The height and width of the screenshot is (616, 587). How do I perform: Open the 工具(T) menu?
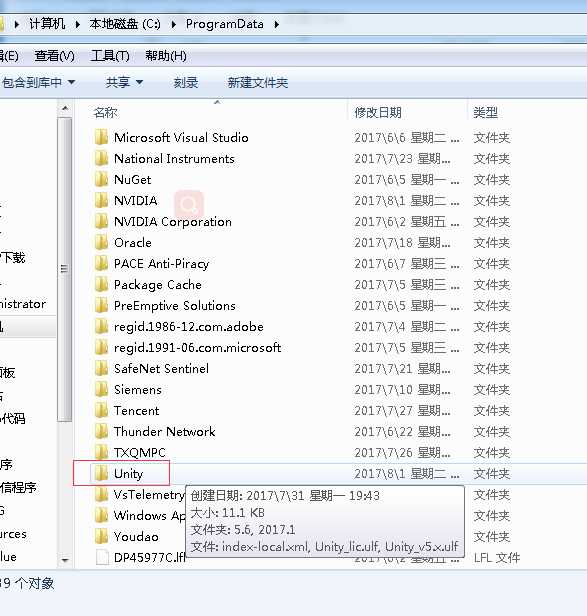point(110,56)
